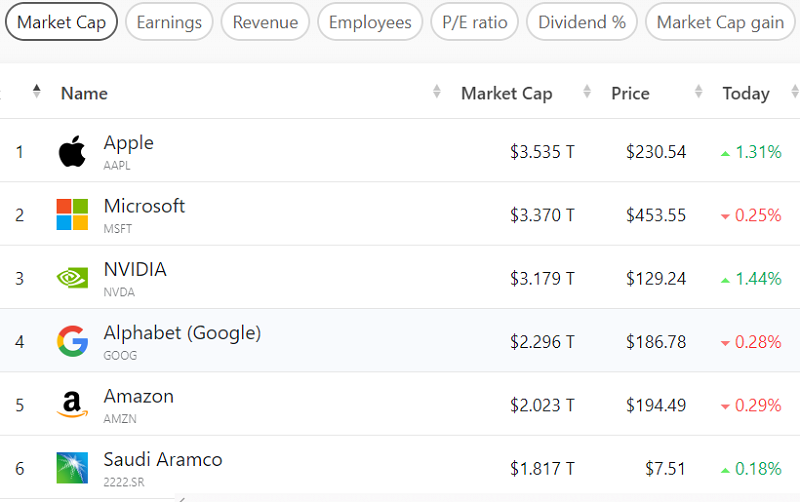Click the Amazon logo icon

(x=72, y=405)
